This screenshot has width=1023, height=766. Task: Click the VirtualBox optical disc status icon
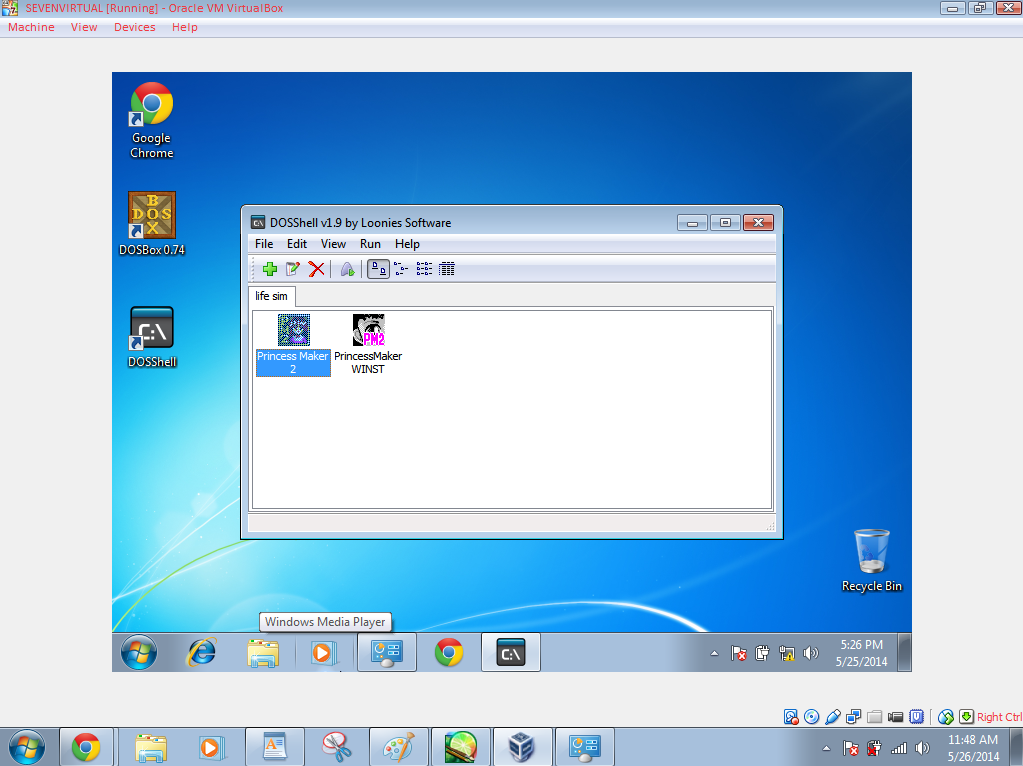tap(812, 717)
